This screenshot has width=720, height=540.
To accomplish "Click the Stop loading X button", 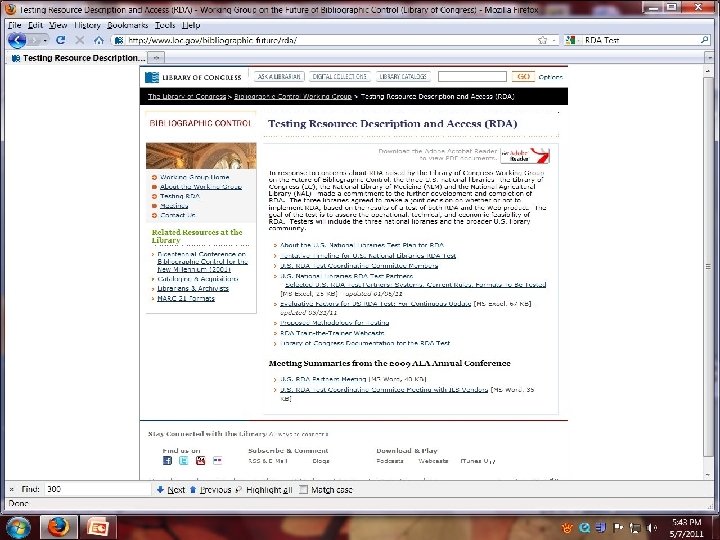I will [80, 40].
